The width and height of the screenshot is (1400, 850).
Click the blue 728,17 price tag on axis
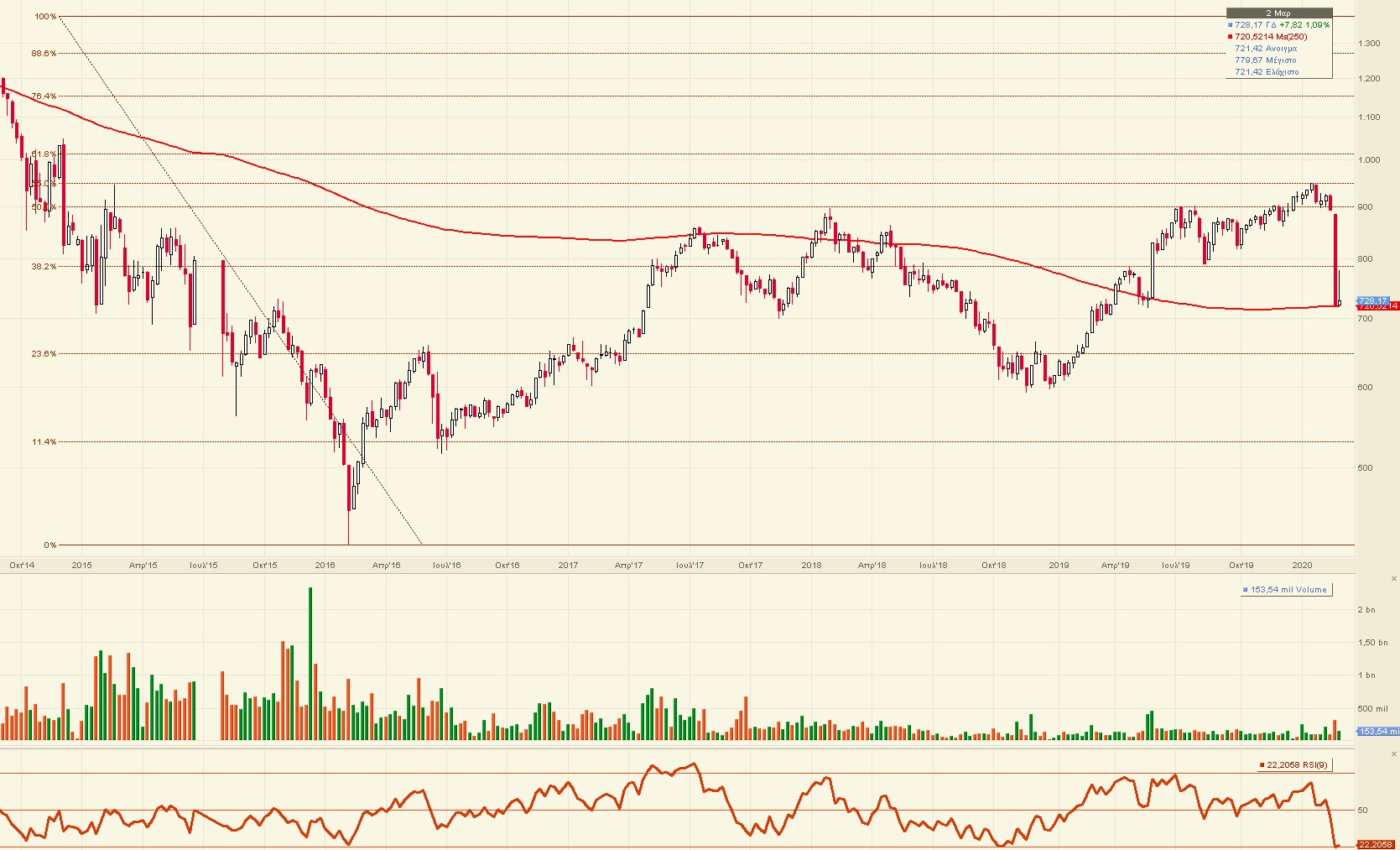click(1373, 300)
